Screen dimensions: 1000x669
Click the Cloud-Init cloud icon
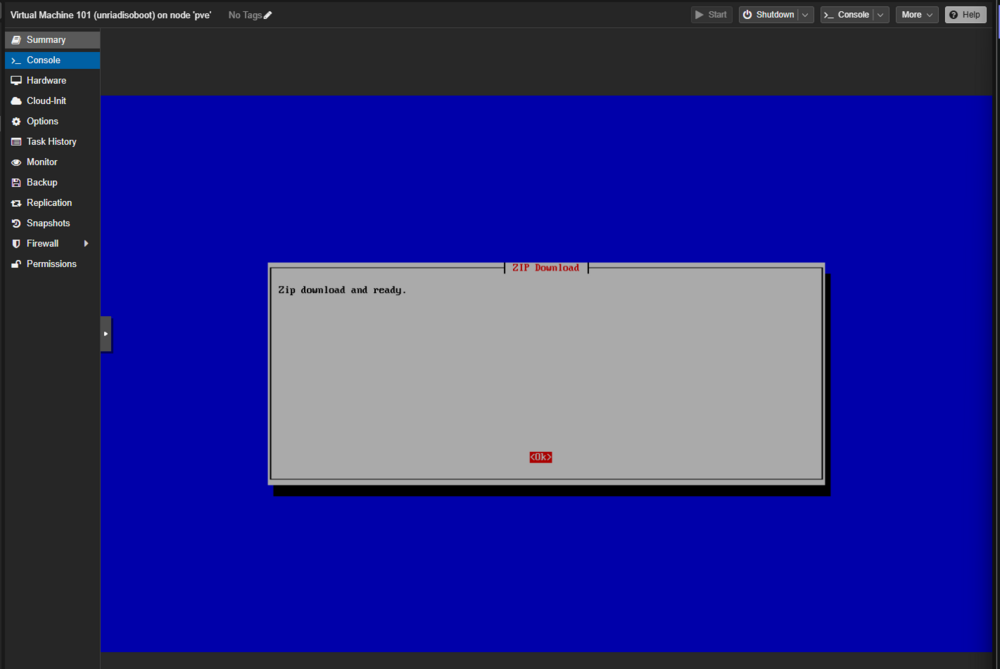coord(16,101)
